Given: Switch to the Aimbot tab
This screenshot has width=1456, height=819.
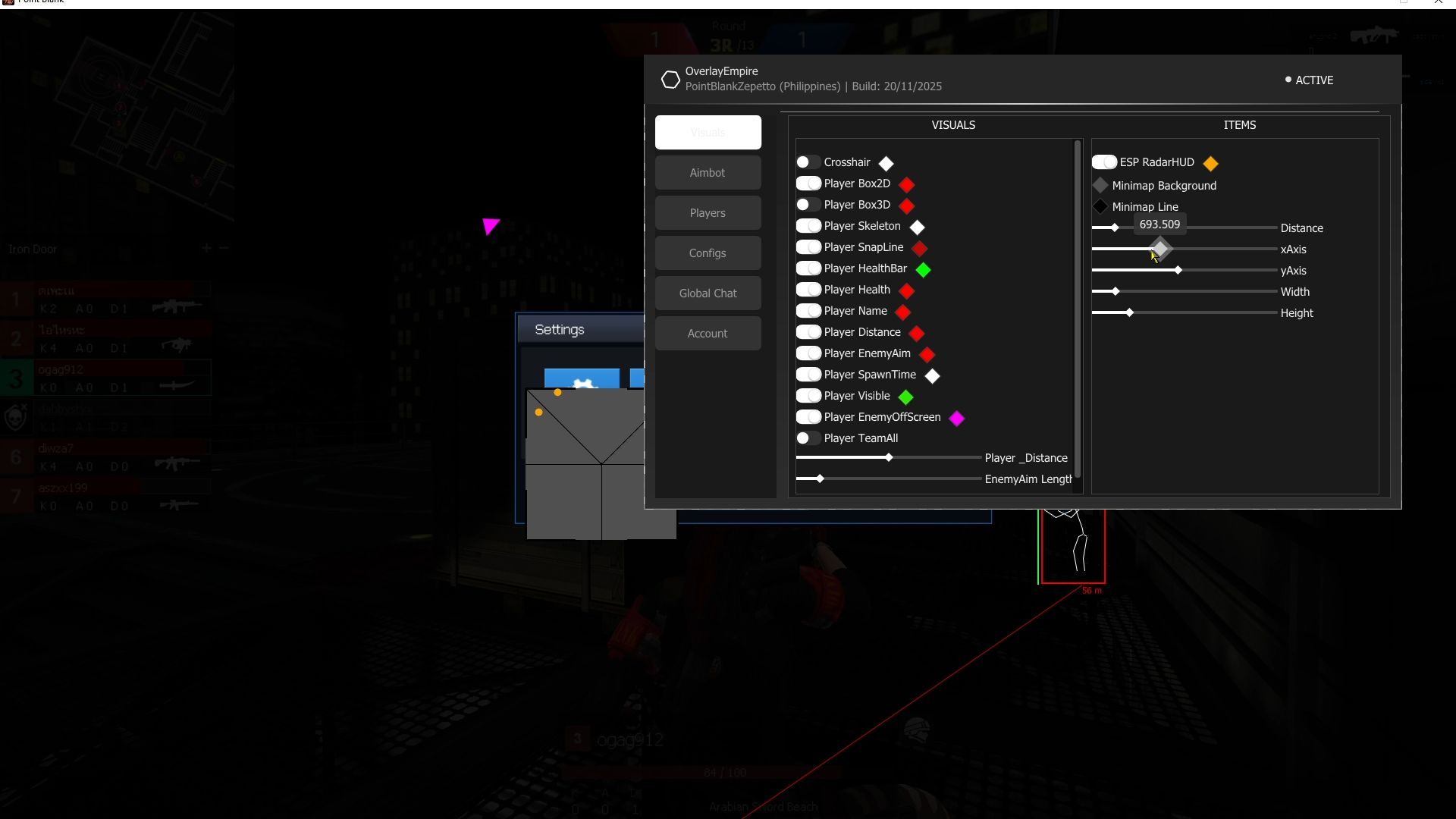Looking at the screenshot, I should click(708, 173).
